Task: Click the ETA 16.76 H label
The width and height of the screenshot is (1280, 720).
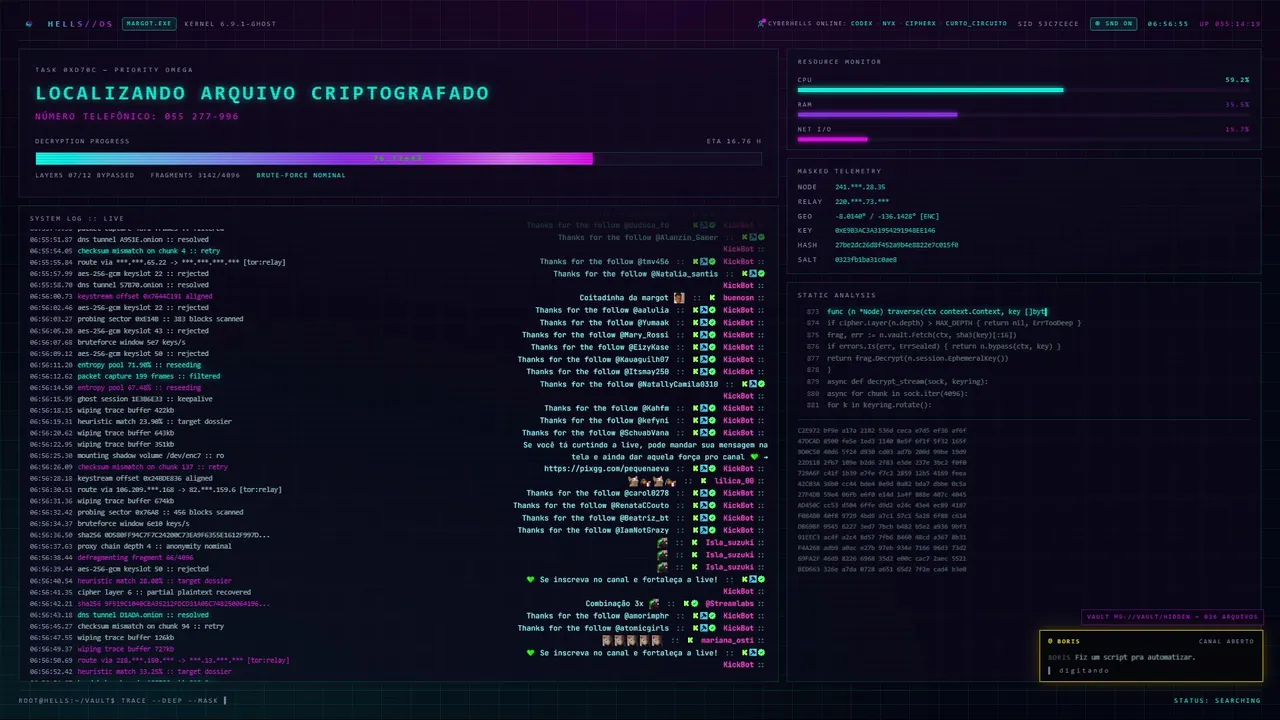Action: click(734, 141)
